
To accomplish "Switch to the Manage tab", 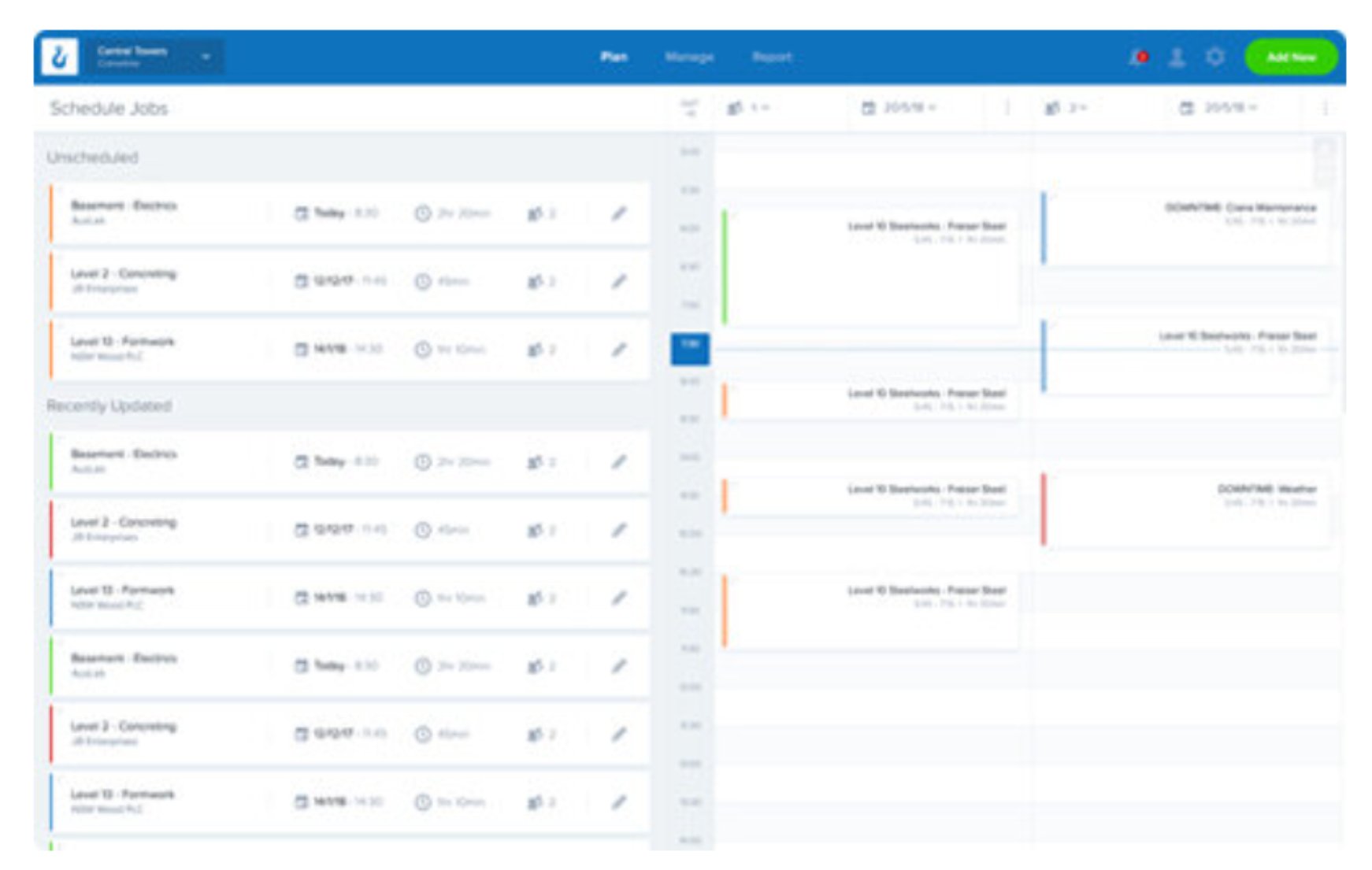I will [x=689, y=57].
